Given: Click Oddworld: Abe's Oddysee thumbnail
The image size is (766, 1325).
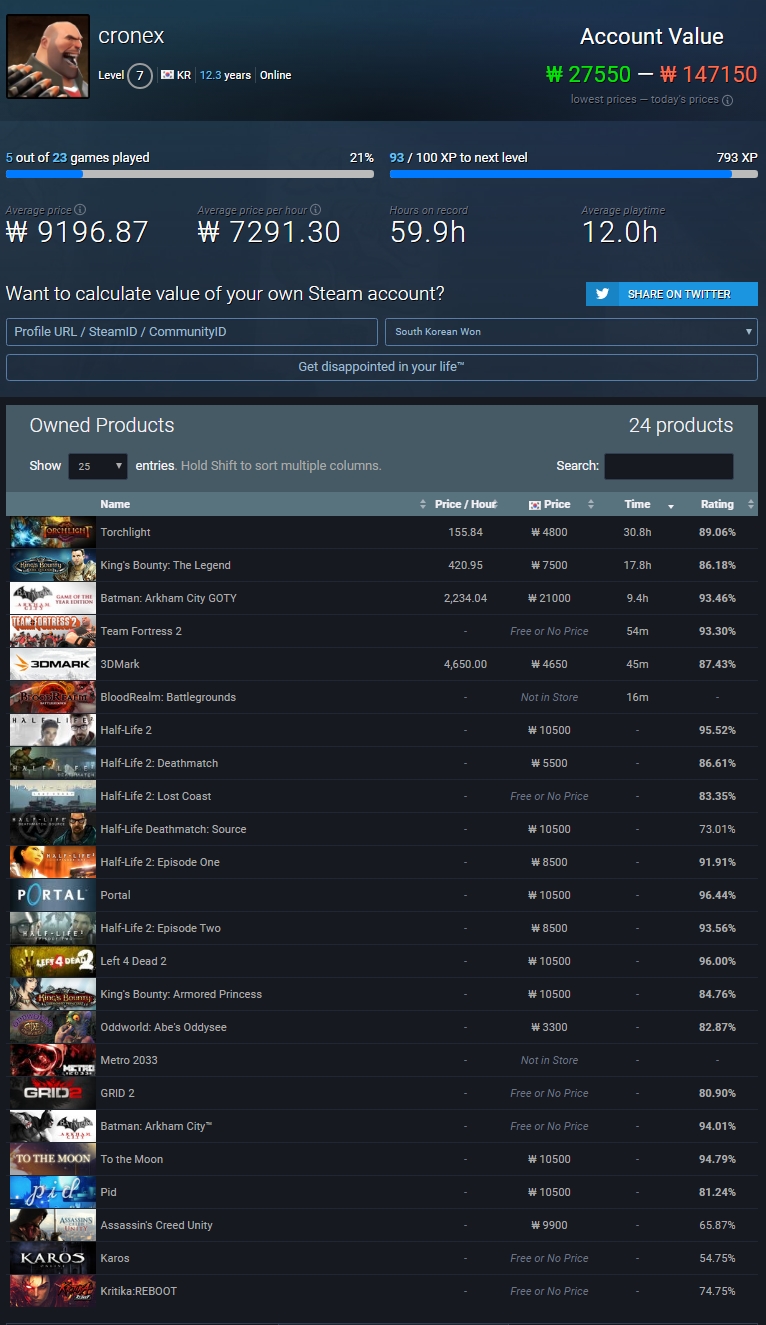Looking at the screenshot, I should [x=53, y=1027].
